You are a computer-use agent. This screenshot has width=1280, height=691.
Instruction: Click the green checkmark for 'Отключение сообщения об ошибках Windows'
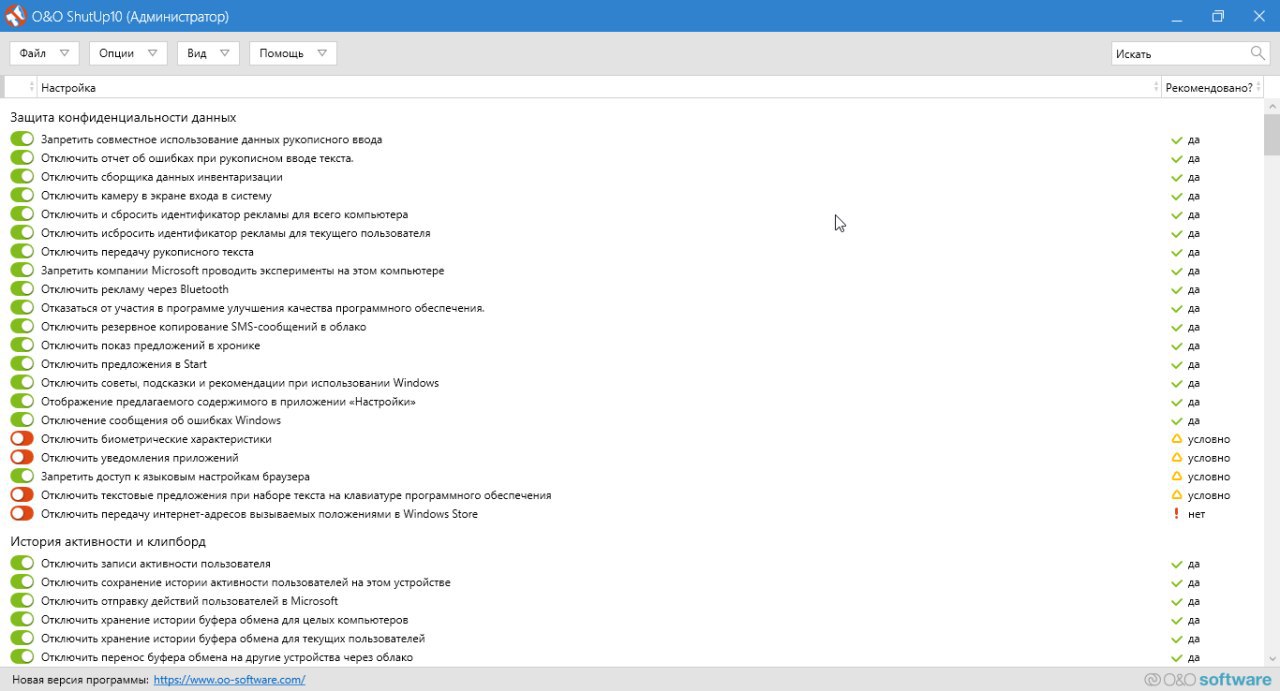(x=1177, y=421)
